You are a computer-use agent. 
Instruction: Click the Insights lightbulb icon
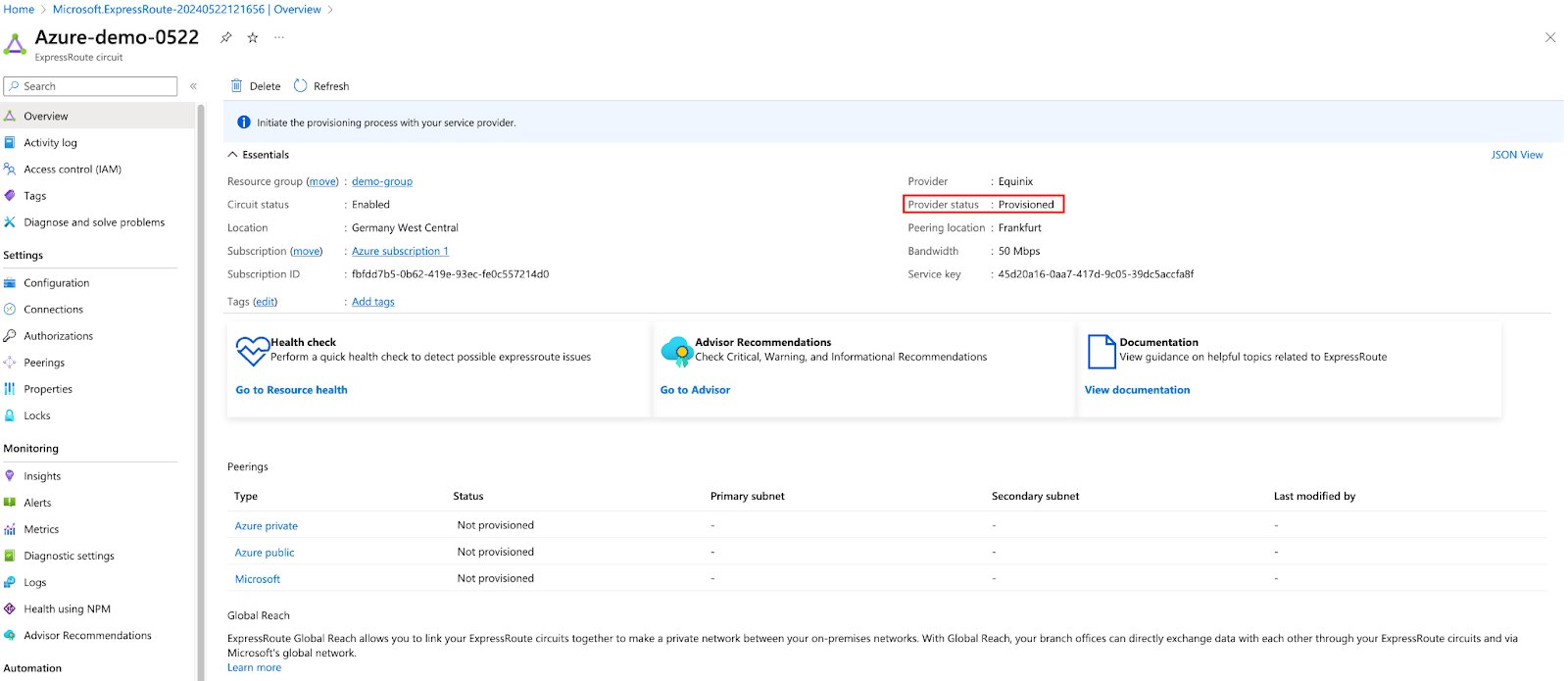[10, 475]
